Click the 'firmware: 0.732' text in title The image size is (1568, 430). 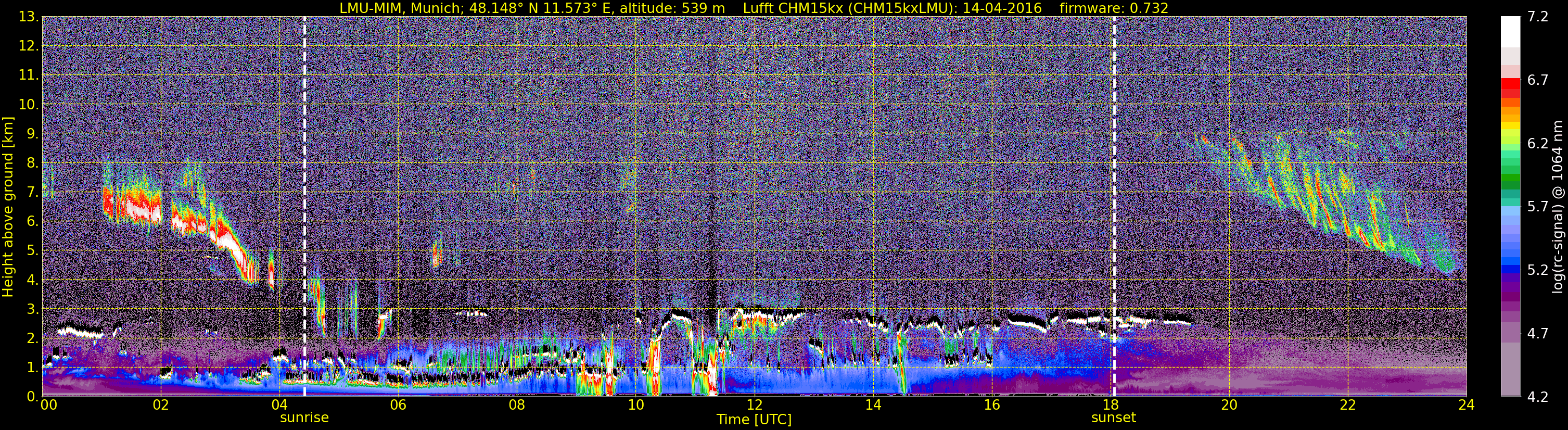[1114, 8]
